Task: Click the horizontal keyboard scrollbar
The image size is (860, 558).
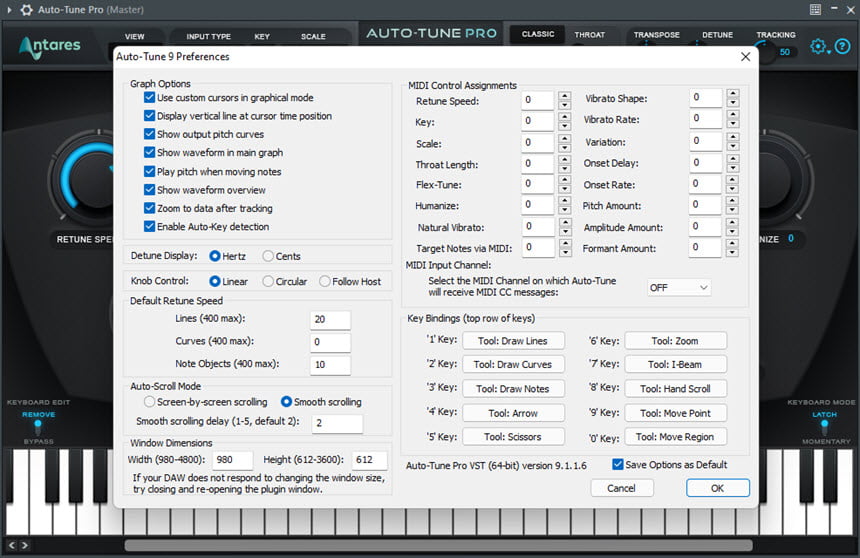Action: point(438,545)
